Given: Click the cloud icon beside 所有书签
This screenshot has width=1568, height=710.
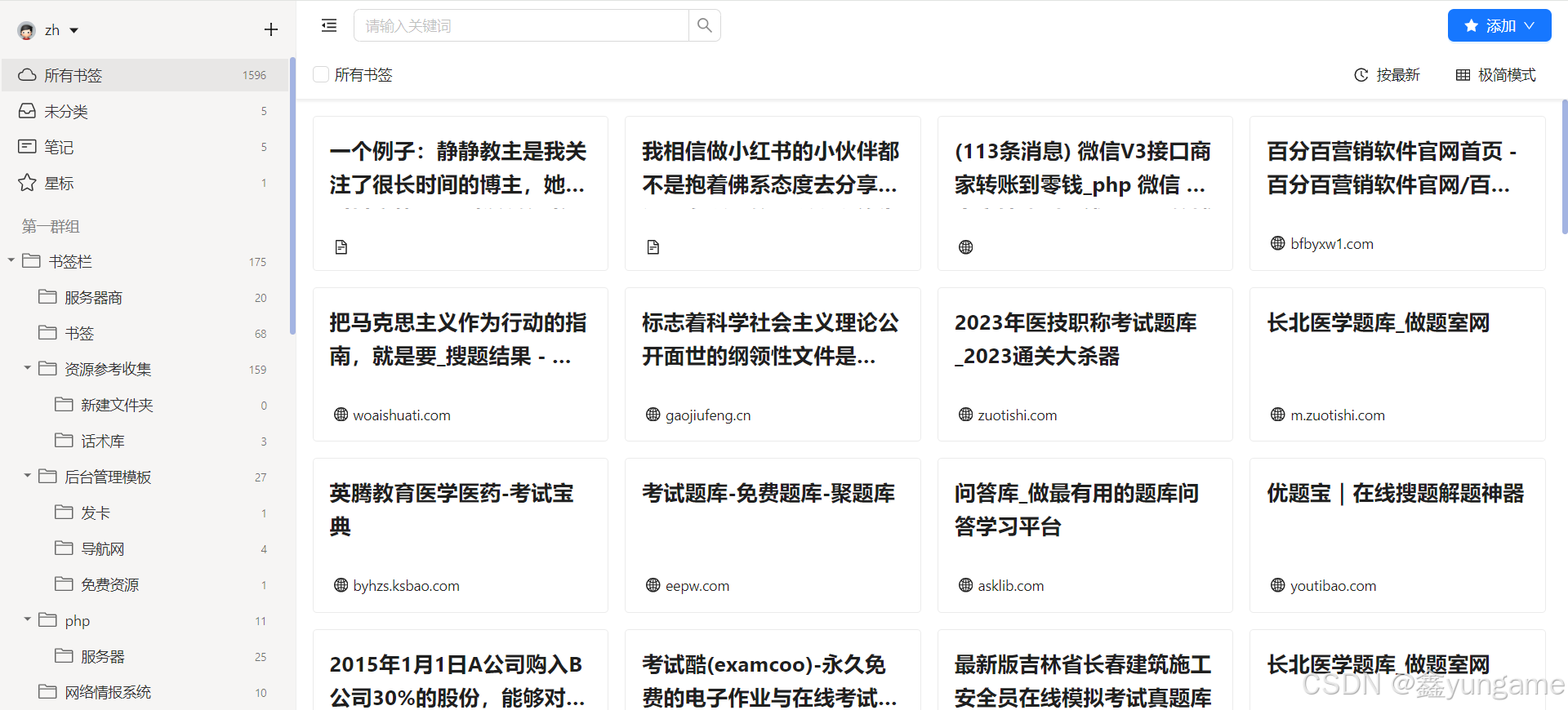Looking at the screenshot, I should tap(27, 75).
